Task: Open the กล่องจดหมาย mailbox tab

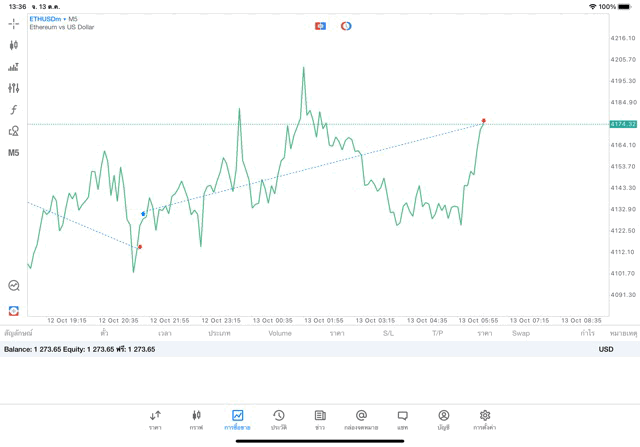Action: coord(361,419)
